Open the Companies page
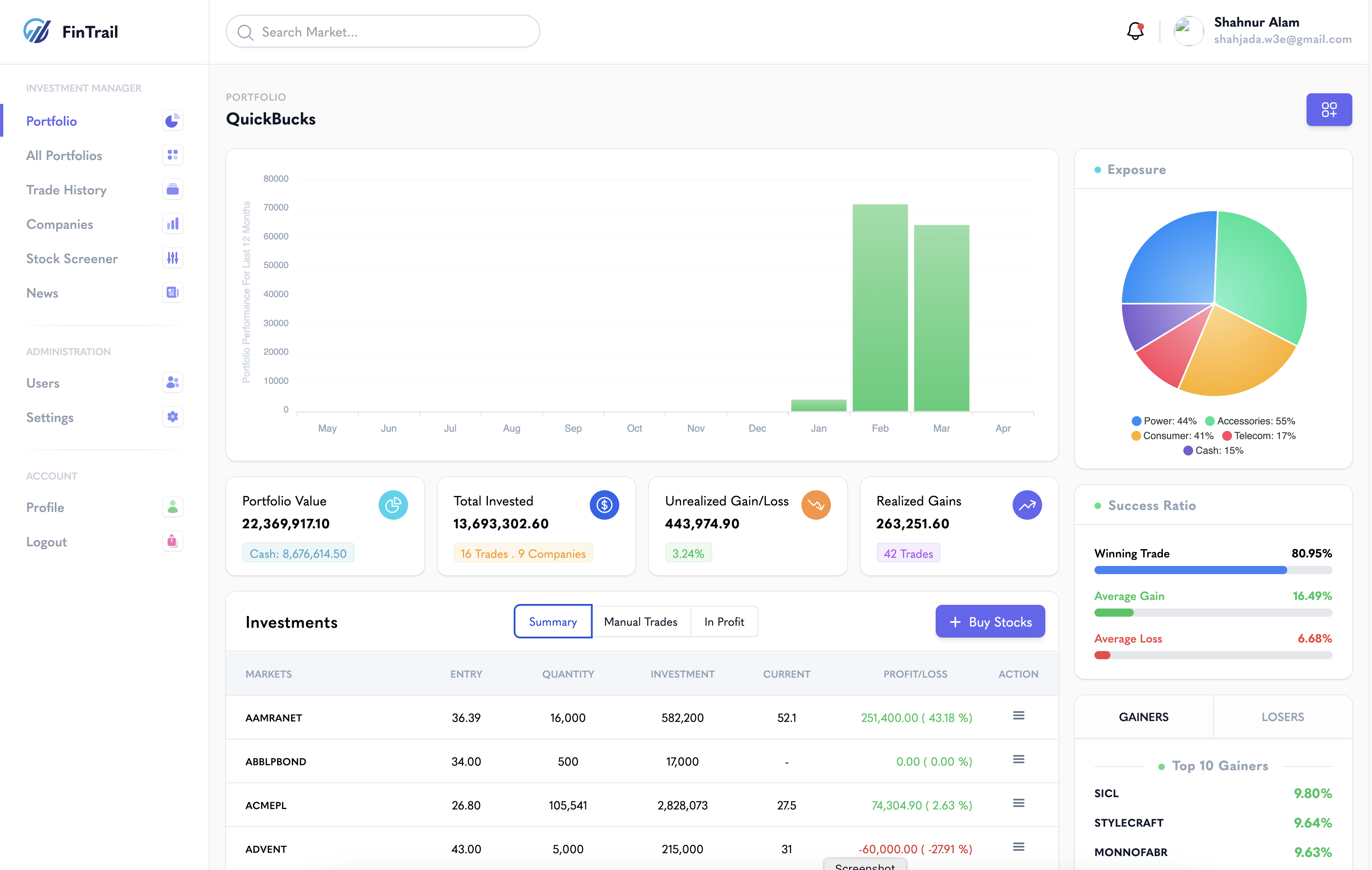The height and width of the screenshot is (870, 1372). (x=59, y=224)
